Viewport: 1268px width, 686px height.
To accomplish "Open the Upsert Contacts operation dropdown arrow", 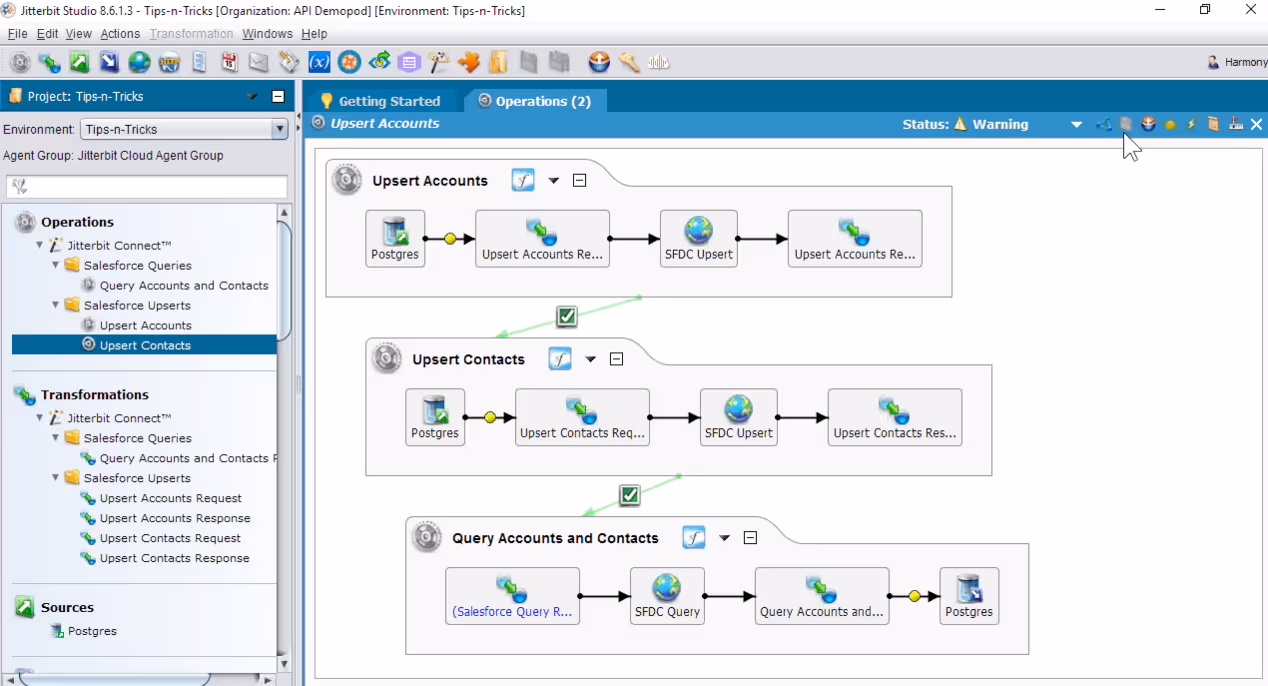I will 591,359.
